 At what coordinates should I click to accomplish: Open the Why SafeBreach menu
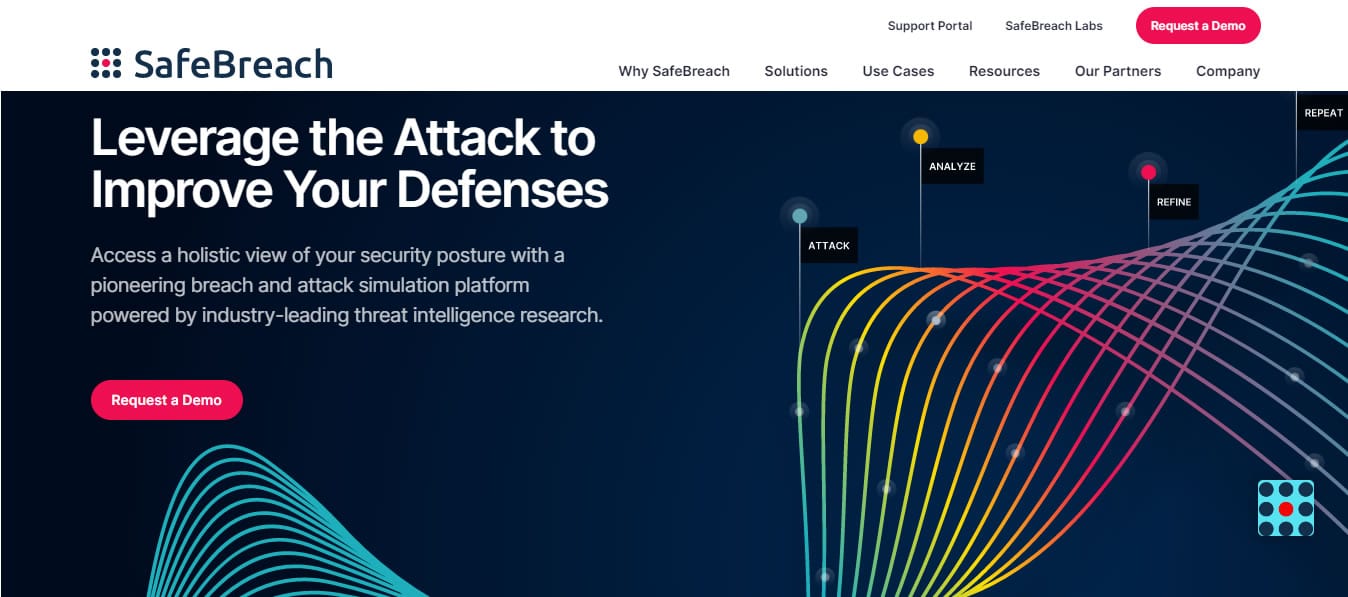674,71
